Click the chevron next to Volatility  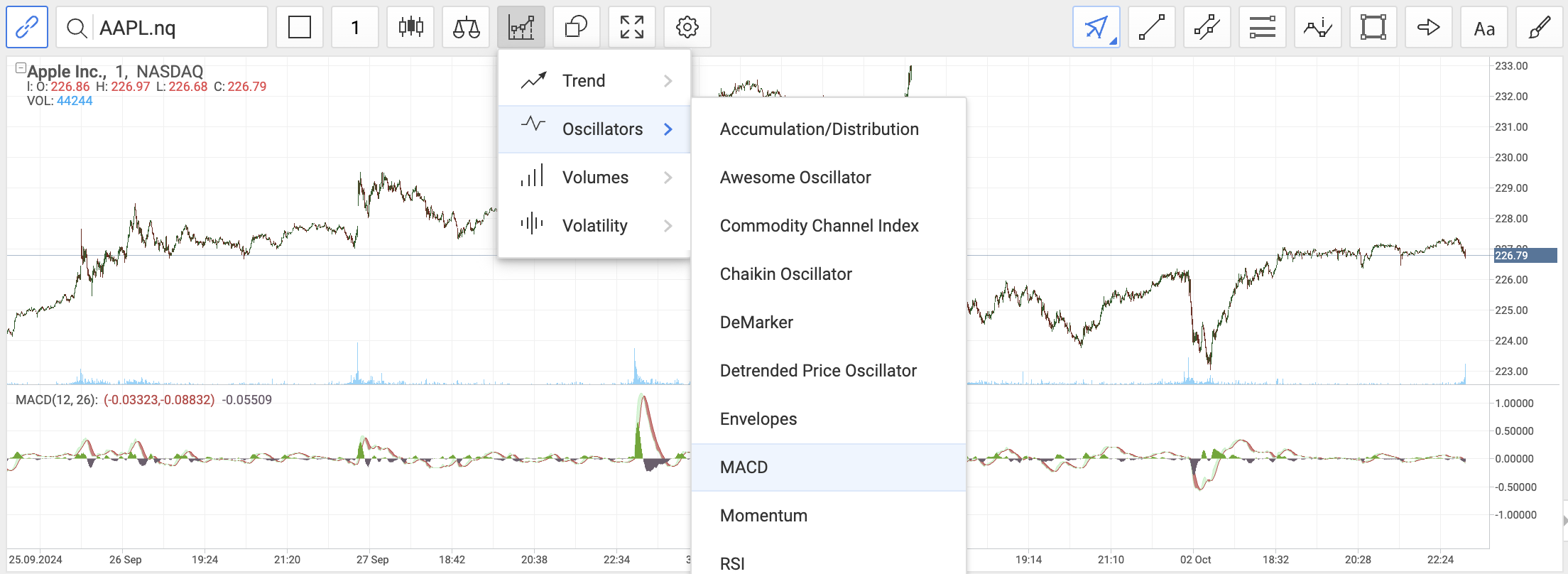pyautogui.click(x=668, y=226)
